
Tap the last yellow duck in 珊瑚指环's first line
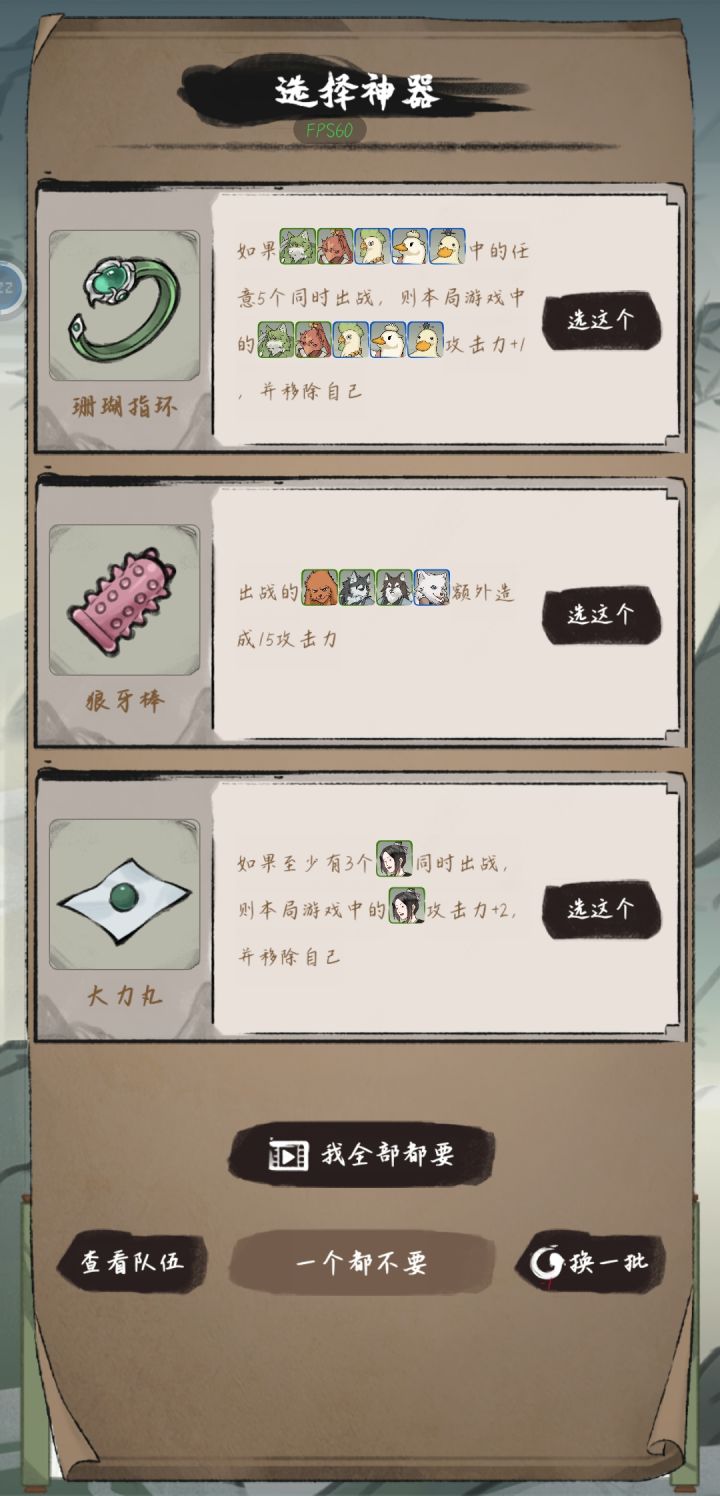click(x=448, y=246)
